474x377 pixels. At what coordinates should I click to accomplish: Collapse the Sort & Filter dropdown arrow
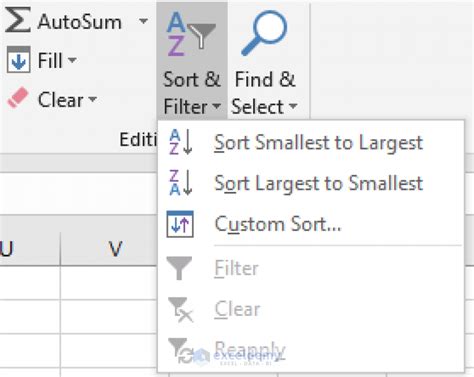(217, 106)
